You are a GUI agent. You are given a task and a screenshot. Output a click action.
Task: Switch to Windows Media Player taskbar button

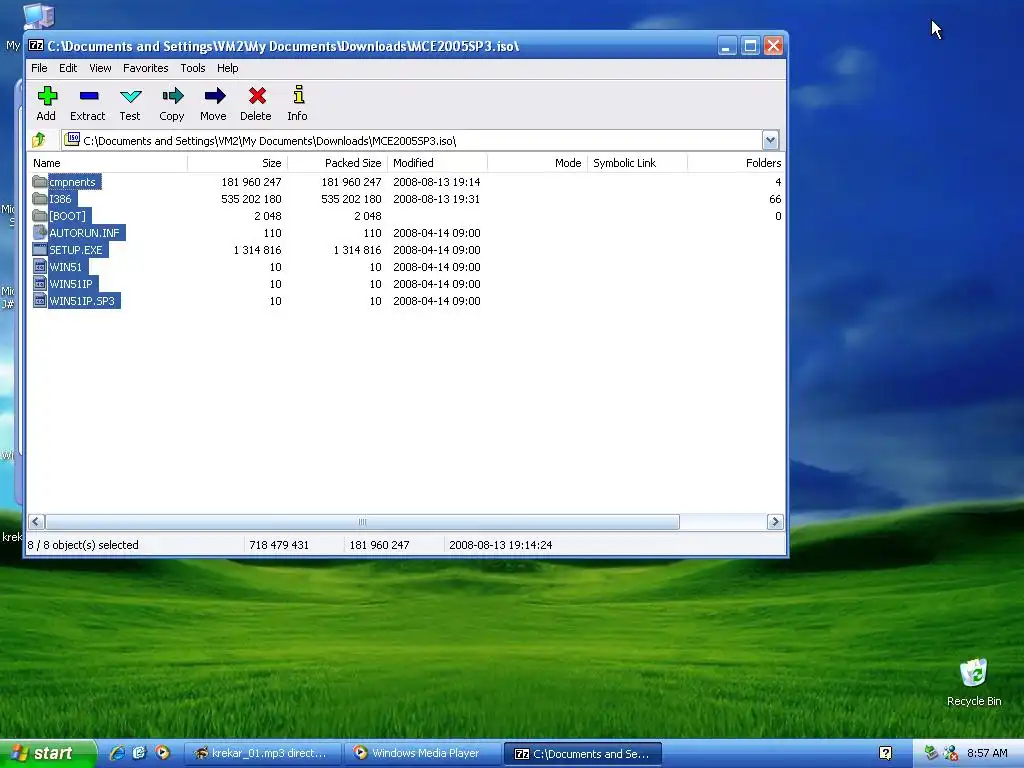pyautogui.click(x=422, y=754)
